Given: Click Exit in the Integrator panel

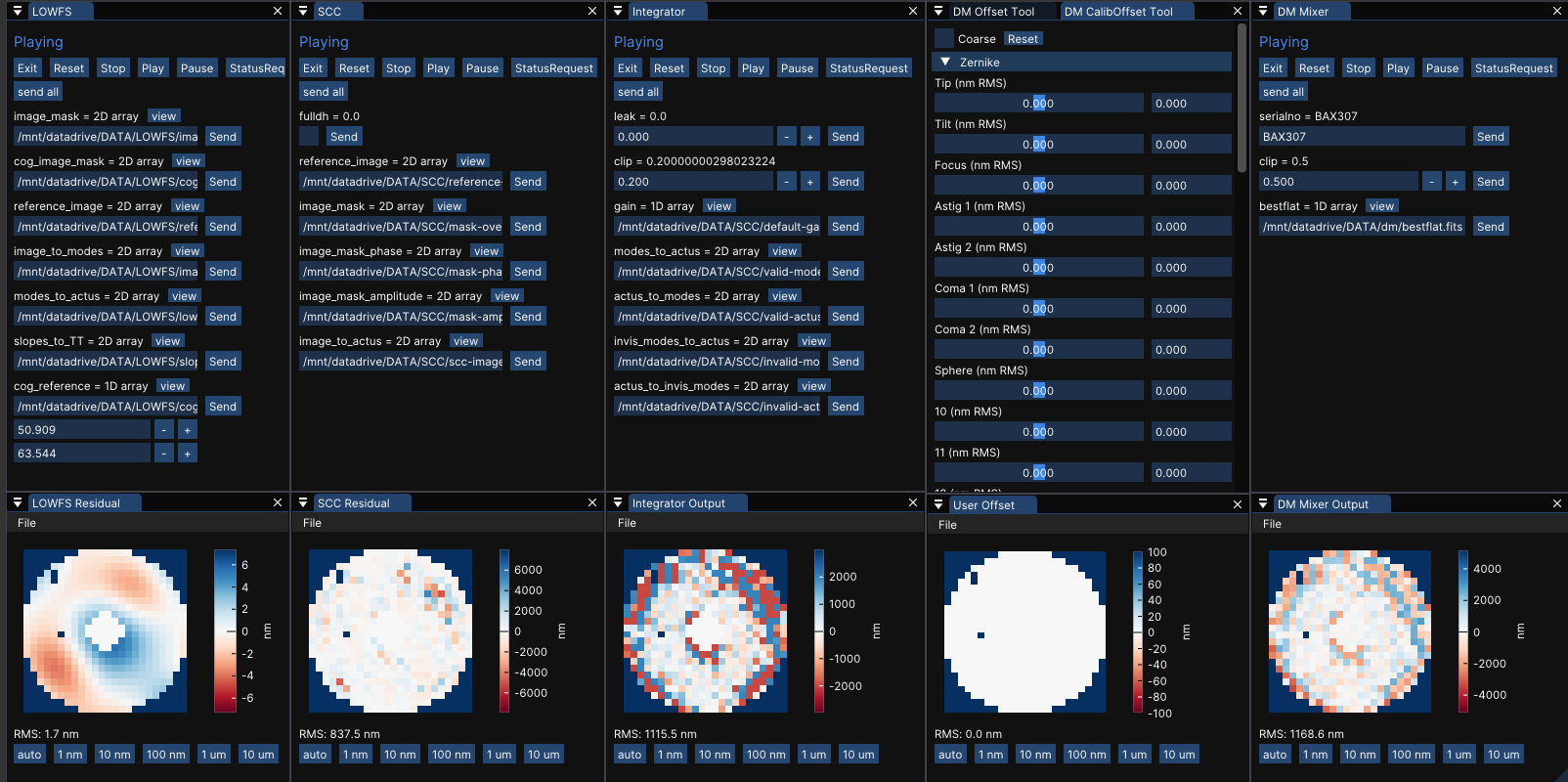Looking at the screenshot, I should pos(628,68).
